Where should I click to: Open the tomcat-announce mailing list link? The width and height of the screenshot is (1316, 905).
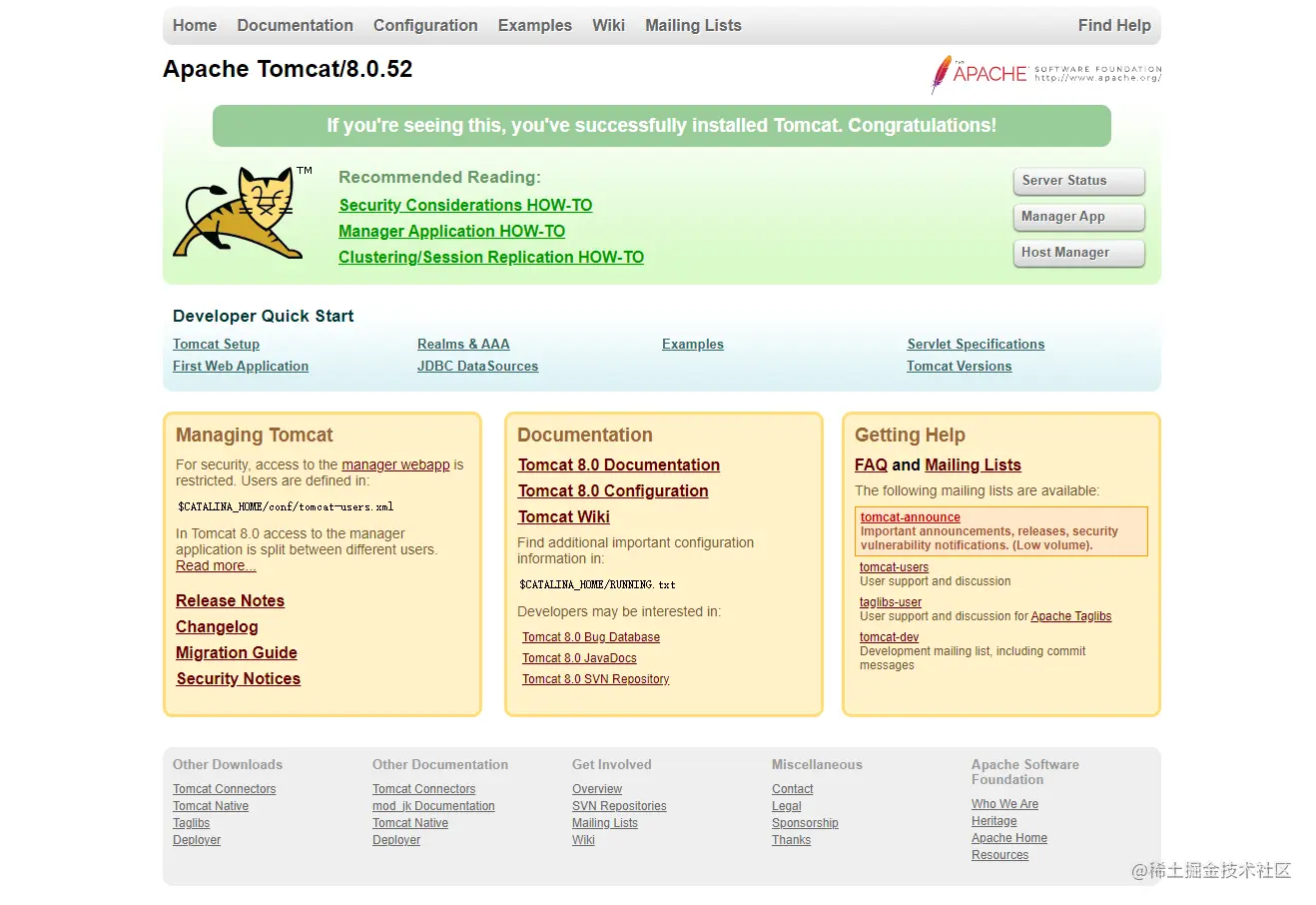pos(911,517)
